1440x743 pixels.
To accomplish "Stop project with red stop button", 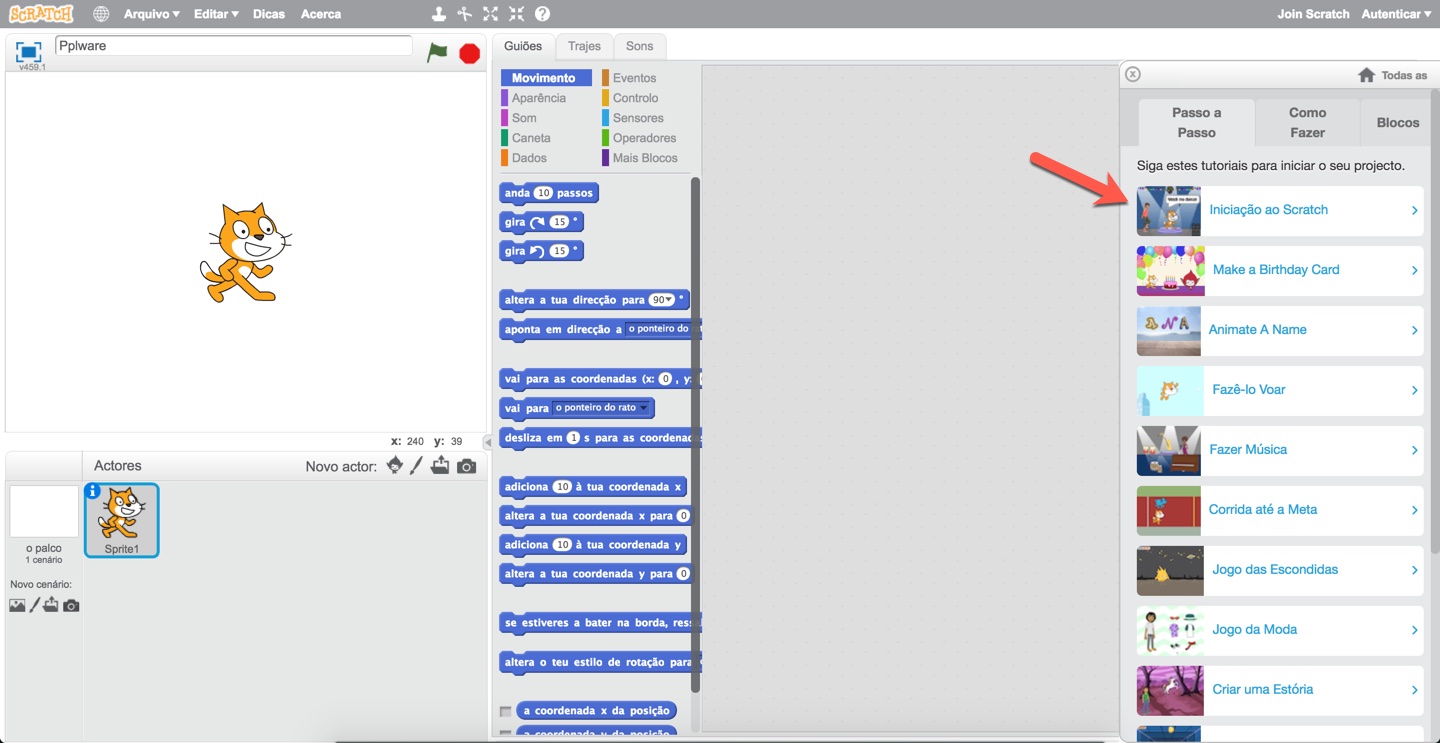I will pos(470,53).
